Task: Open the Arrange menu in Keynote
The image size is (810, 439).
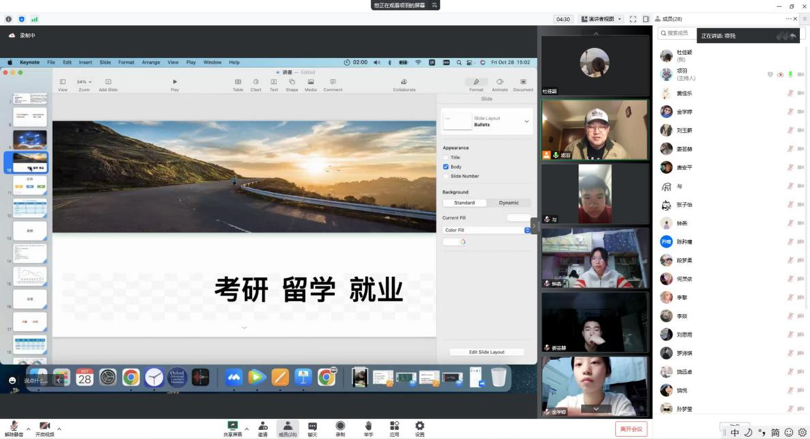Action: coord(150,62)
